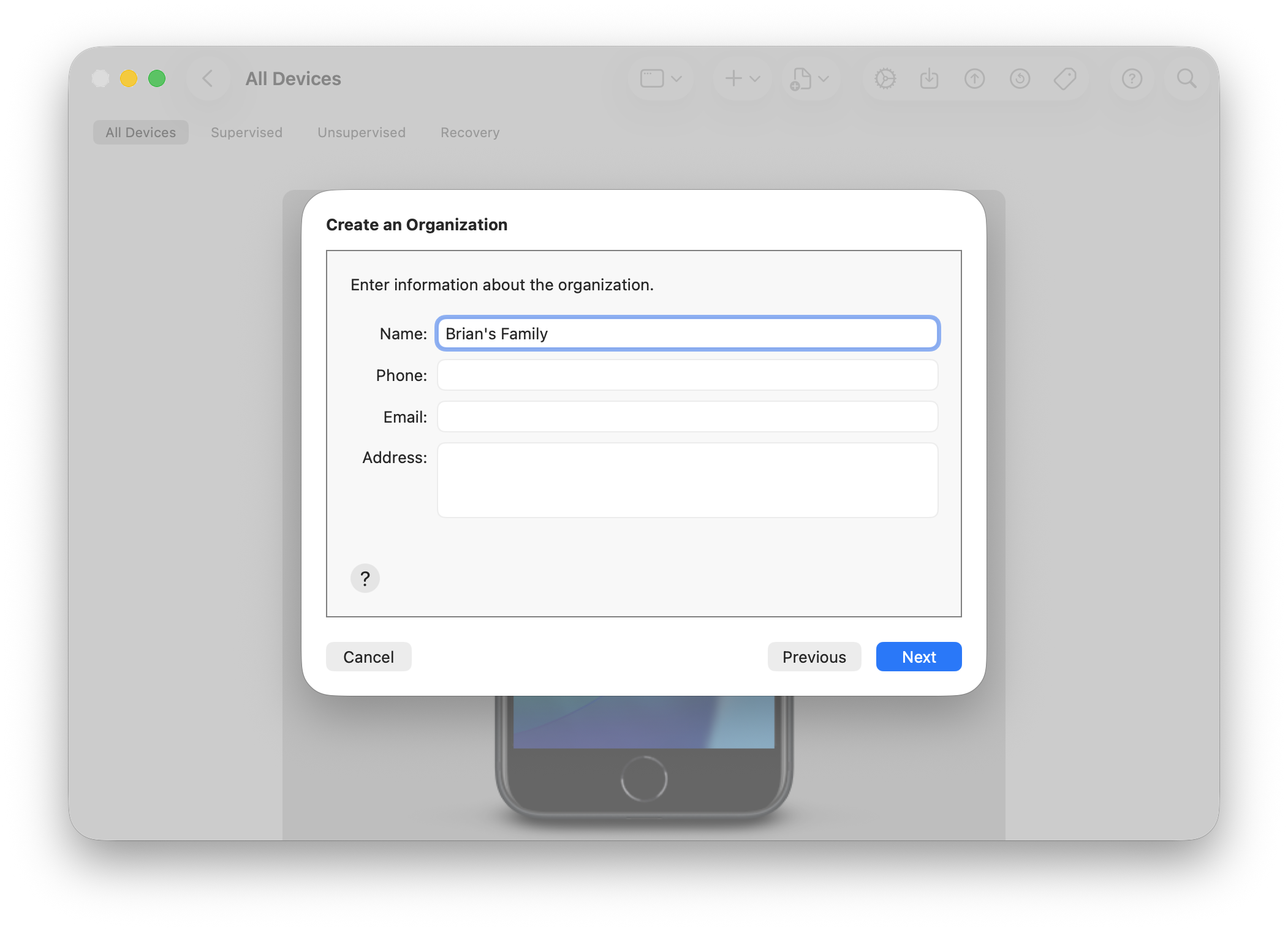Click the yellow minimize window button
The width and height of the screenshot is (1288, 931).
point(129,78)
